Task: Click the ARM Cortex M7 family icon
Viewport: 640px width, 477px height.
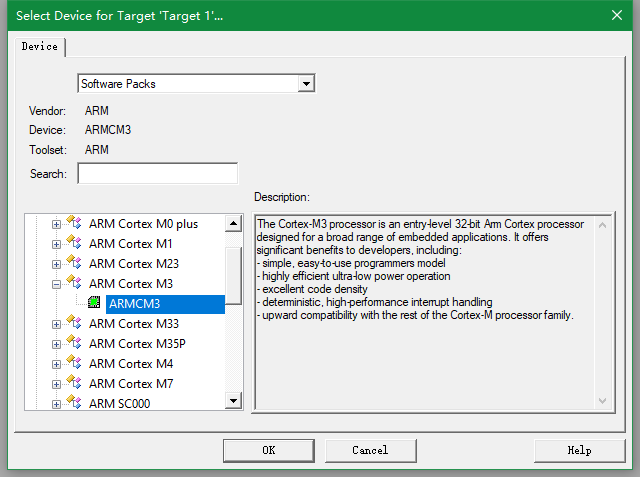Action: coord(74,383)
